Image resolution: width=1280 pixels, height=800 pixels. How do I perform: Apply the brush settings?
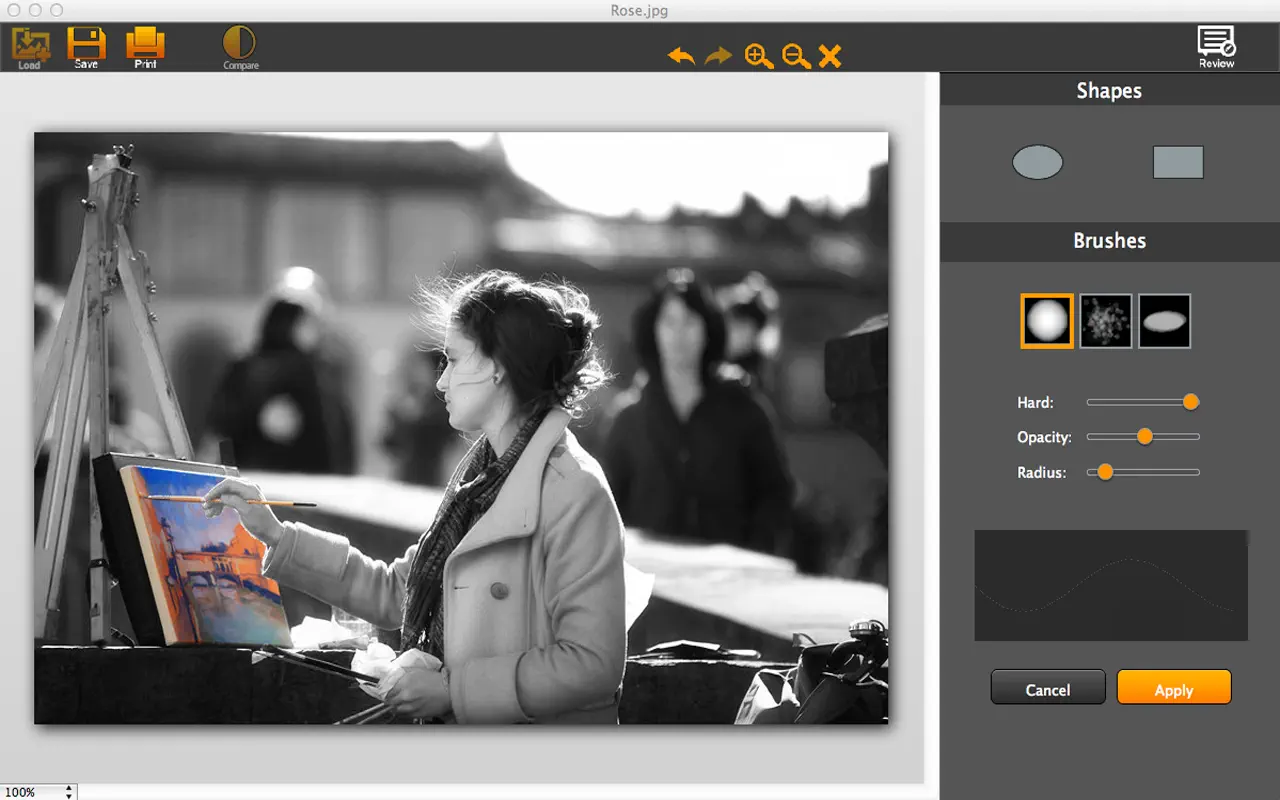[x=1174, y=688]
